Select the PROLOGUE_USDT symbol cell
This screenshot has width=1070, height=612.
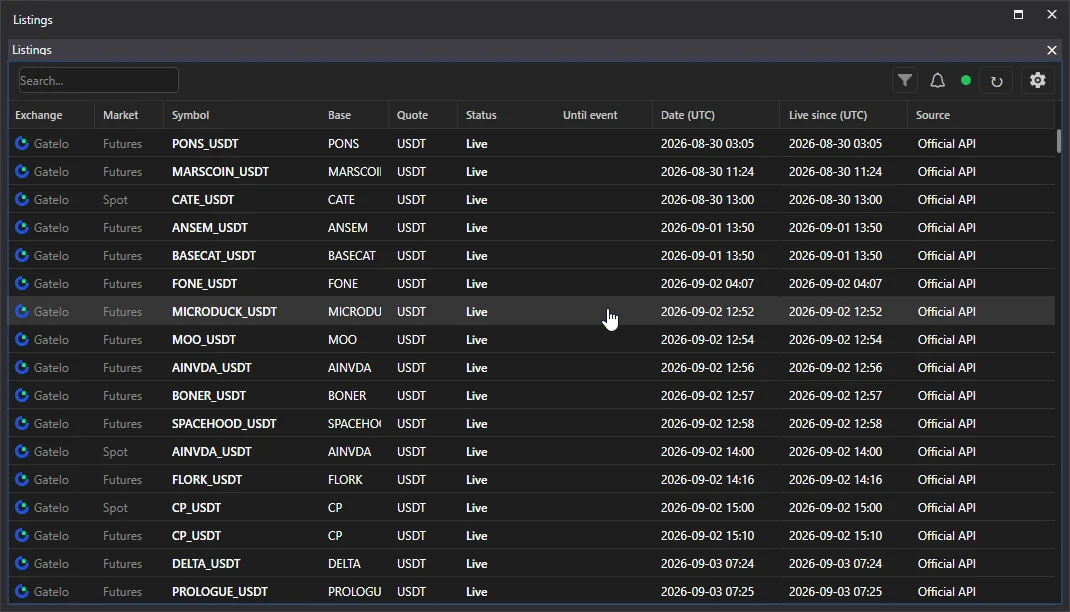[x=220, y=591]
